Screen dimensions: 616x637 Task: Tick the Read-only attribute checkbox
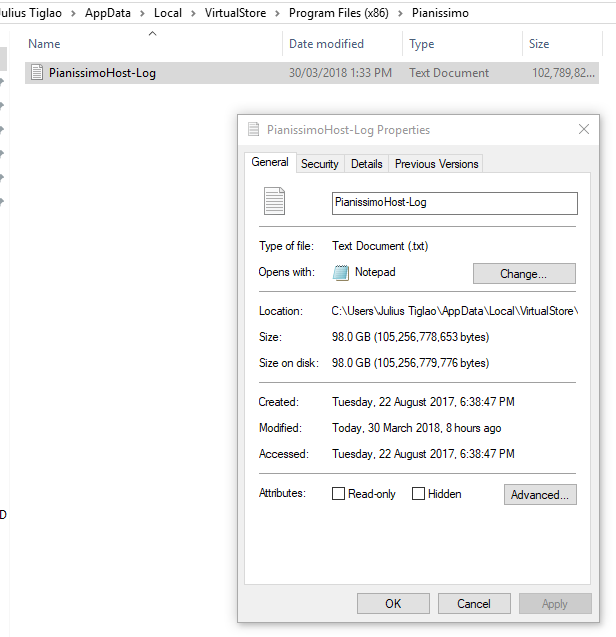click(338, 494)
